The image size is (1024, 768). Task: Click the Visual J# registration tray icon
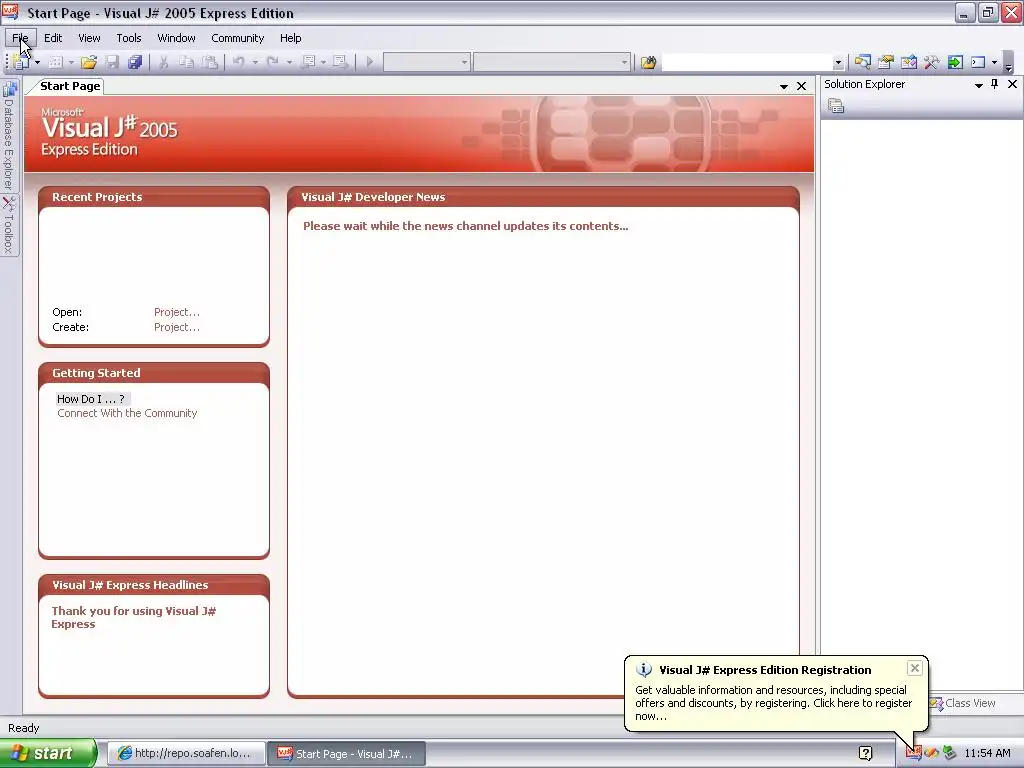pyautogui.click(x=913, y=754)
